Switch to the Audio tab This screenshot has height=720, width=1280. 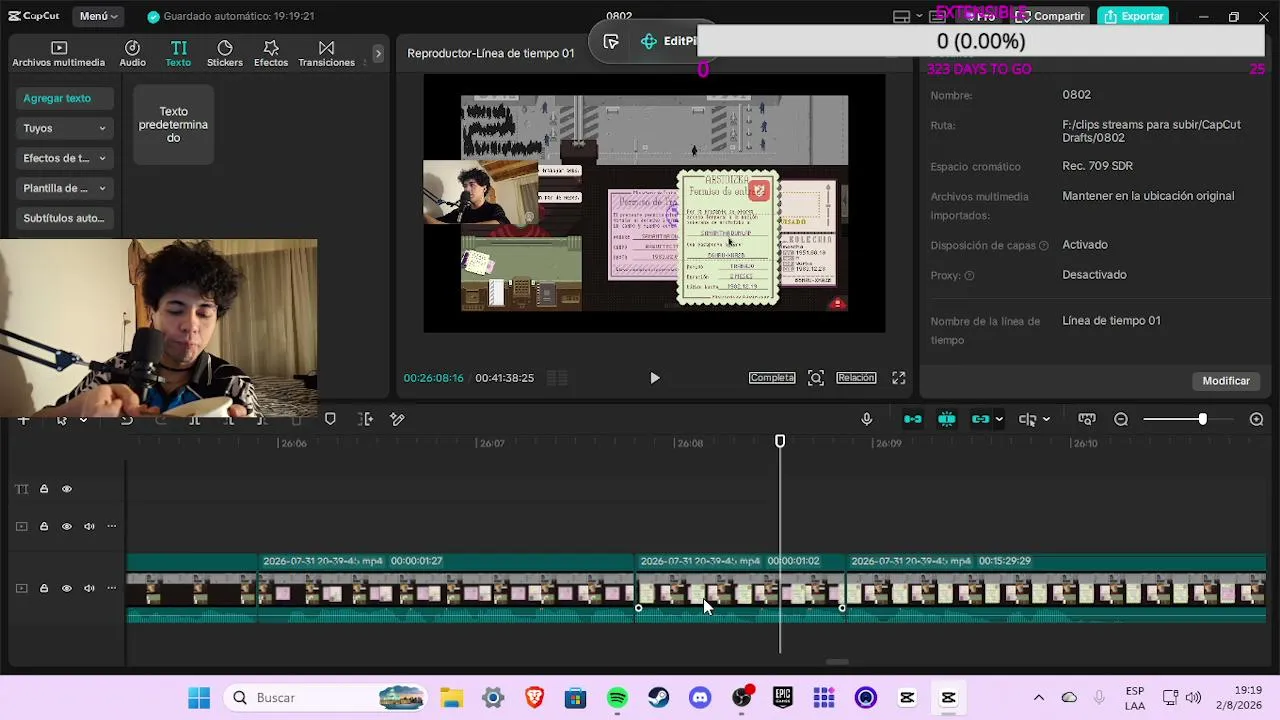point(132,54)
